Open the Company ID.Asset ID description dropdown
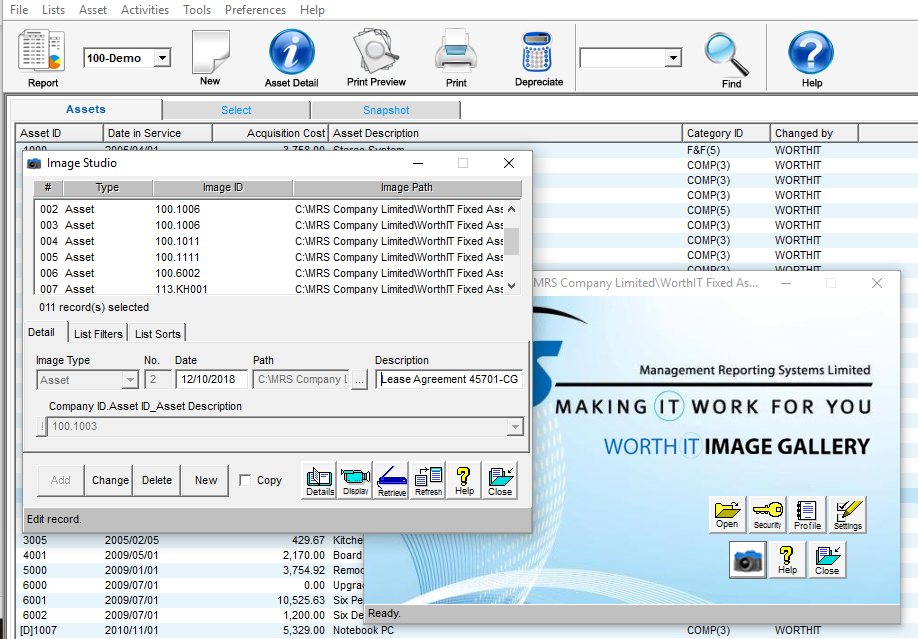The image size is (918, 639). click(515, 427)
